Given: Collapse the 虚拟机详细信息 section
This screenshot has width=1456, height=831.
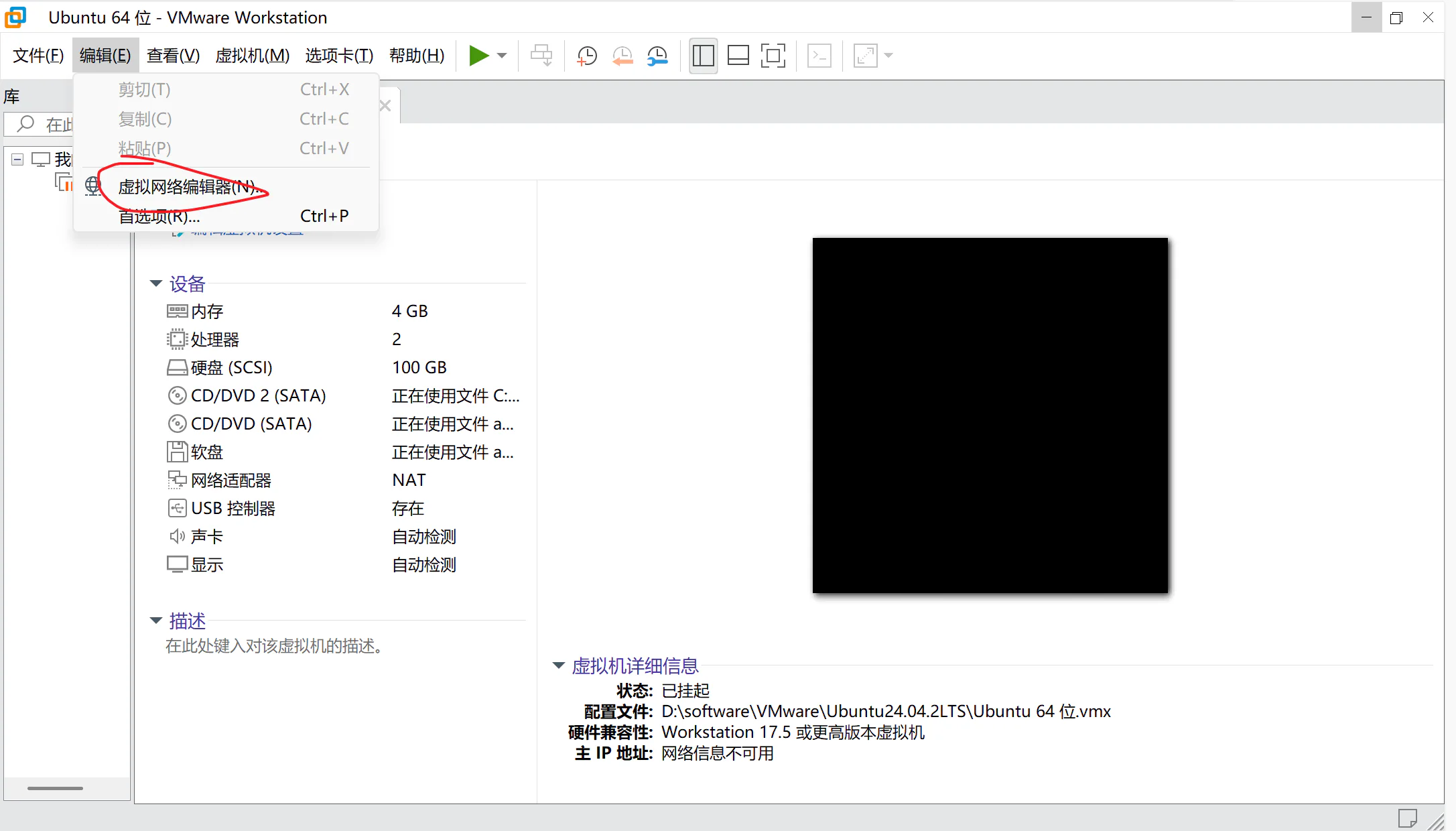Looking at the screenshot, I should point(558,665).
